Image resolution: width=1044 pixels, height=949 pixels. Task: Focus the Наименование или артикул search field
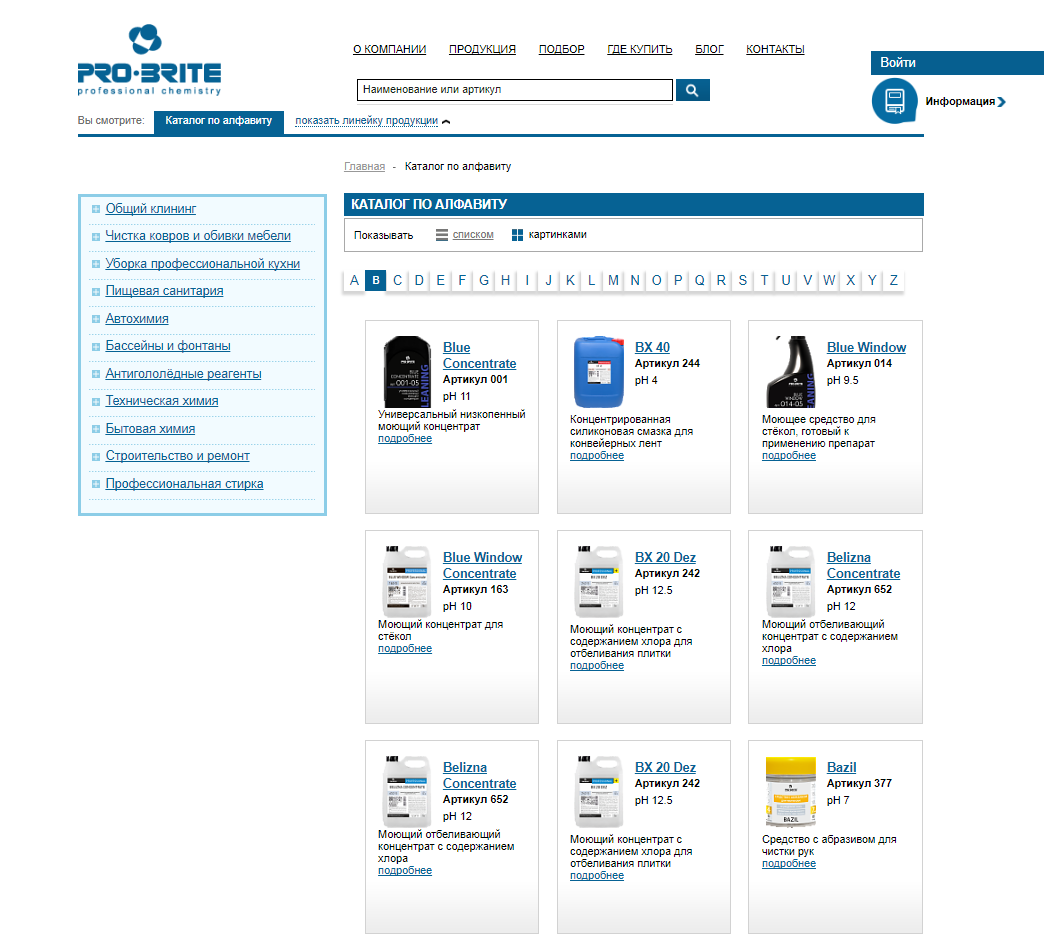(515, 90)
